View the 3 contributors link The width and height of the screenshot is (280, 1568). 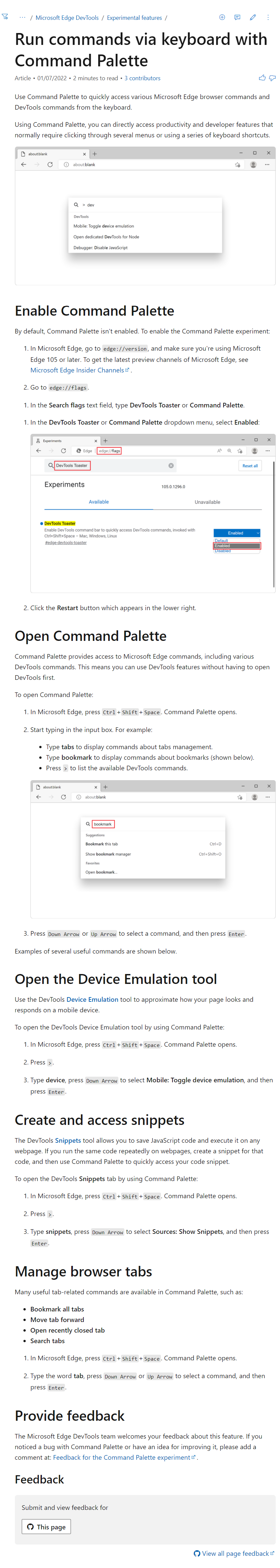(x=142, y=78)
